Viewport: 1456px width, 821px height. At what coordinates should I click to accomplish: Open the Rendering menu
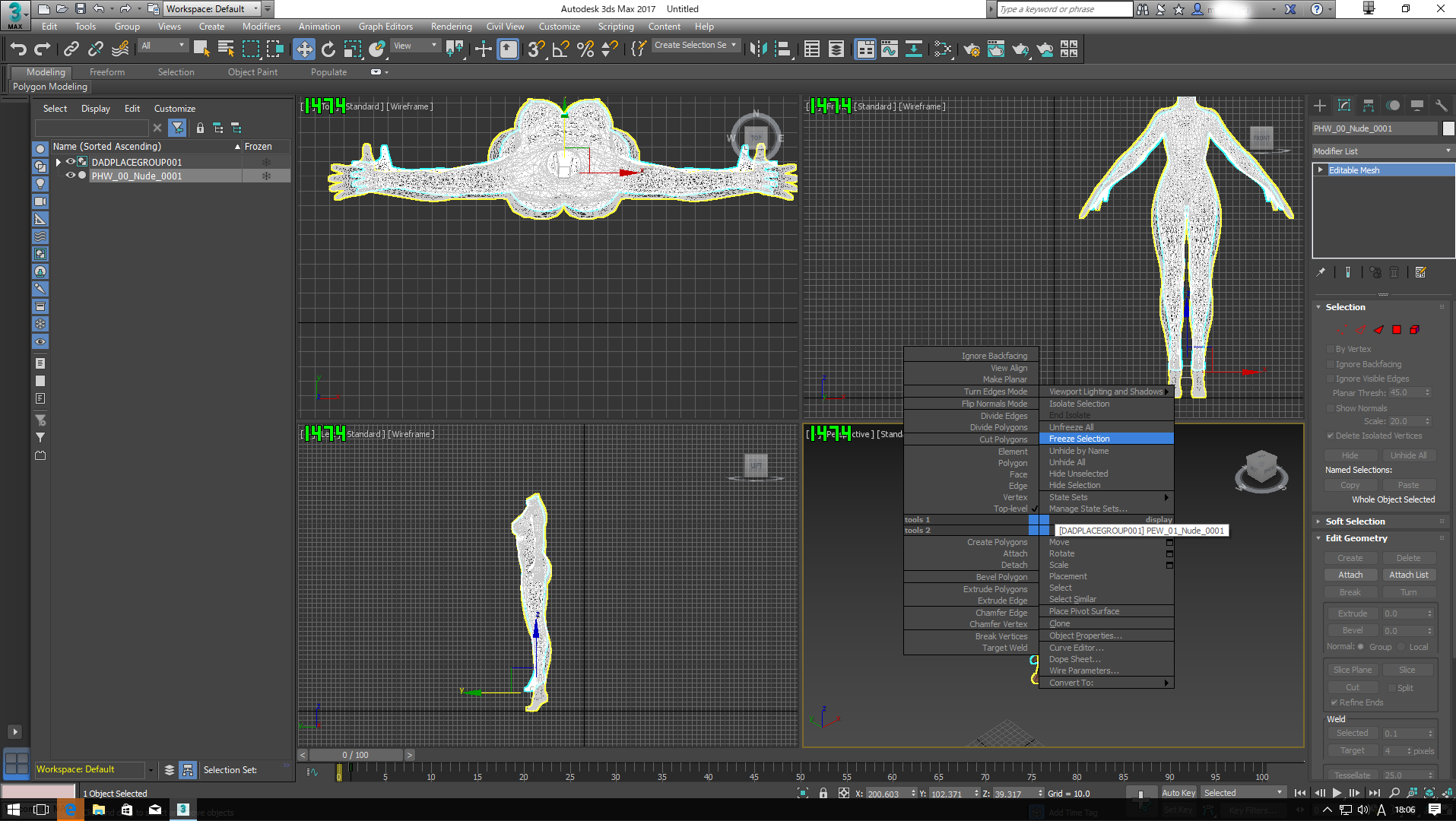(x=451, y=27)
